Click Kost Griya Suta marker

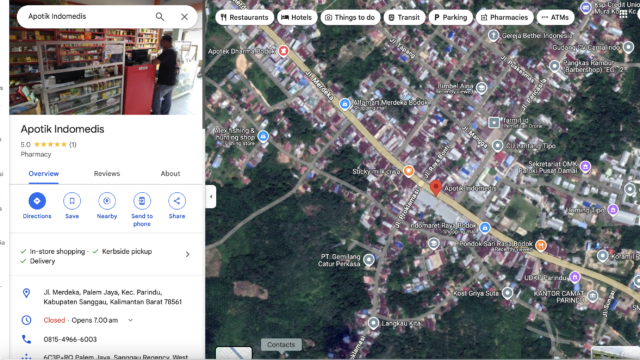[507, 293]
